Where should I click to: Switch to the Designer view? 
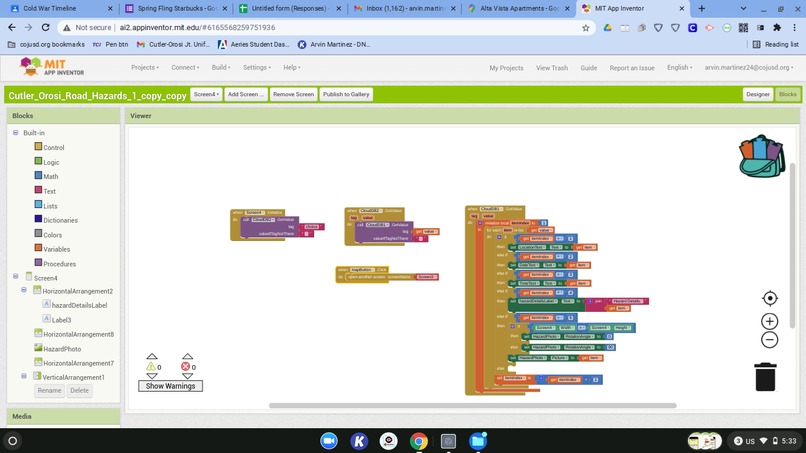(x=758, y=94)
